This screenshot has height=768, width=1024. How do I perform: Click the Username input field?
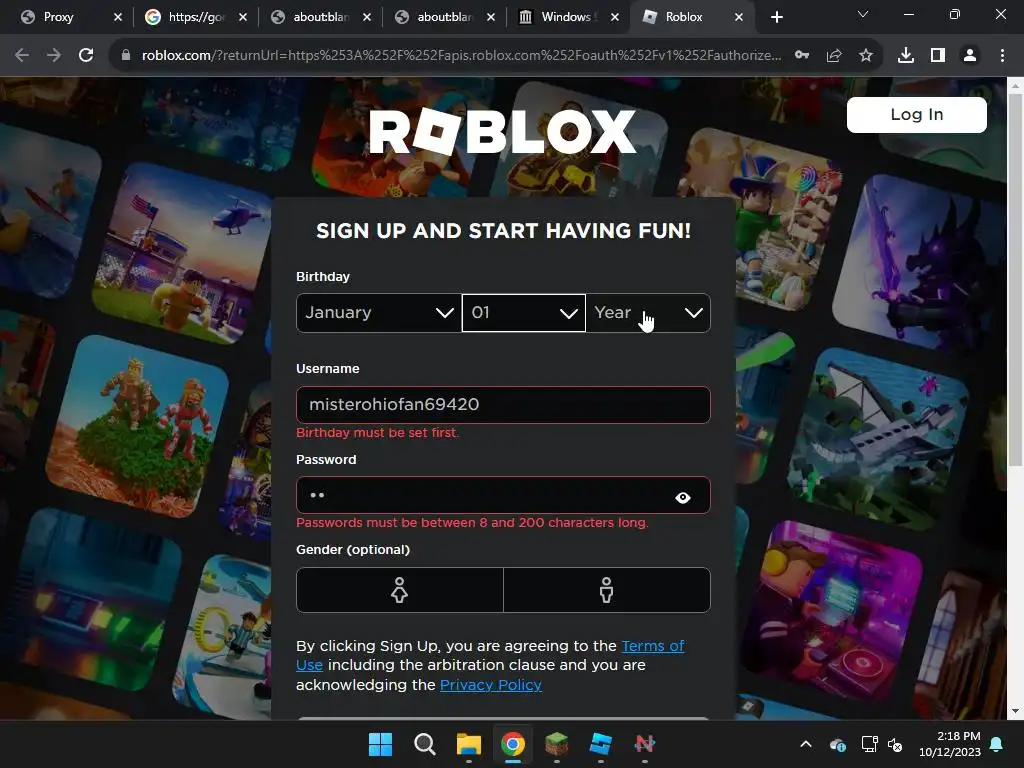(x=503, y=404)
